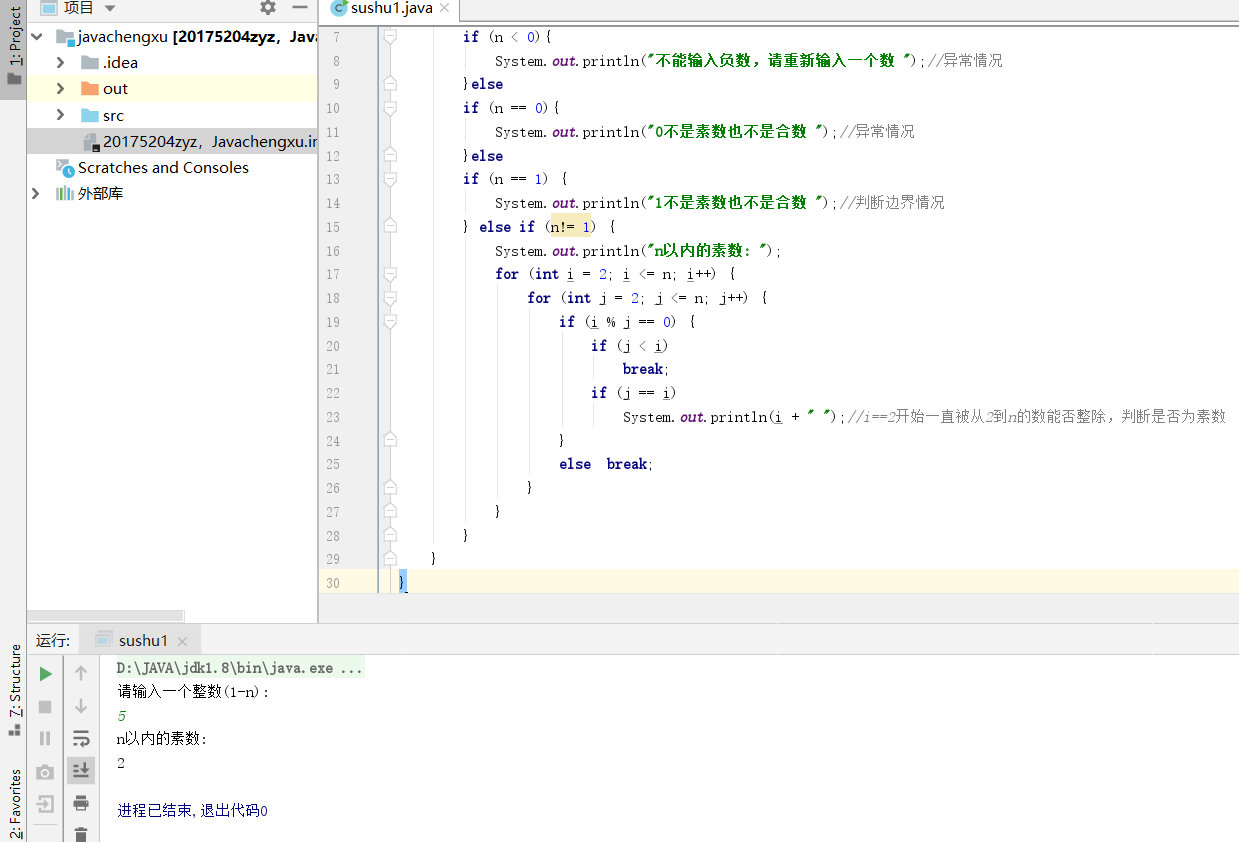Expand the 外部库 node
The image size is (1239, 842).
pyautogui.click(x=36, y=193)
